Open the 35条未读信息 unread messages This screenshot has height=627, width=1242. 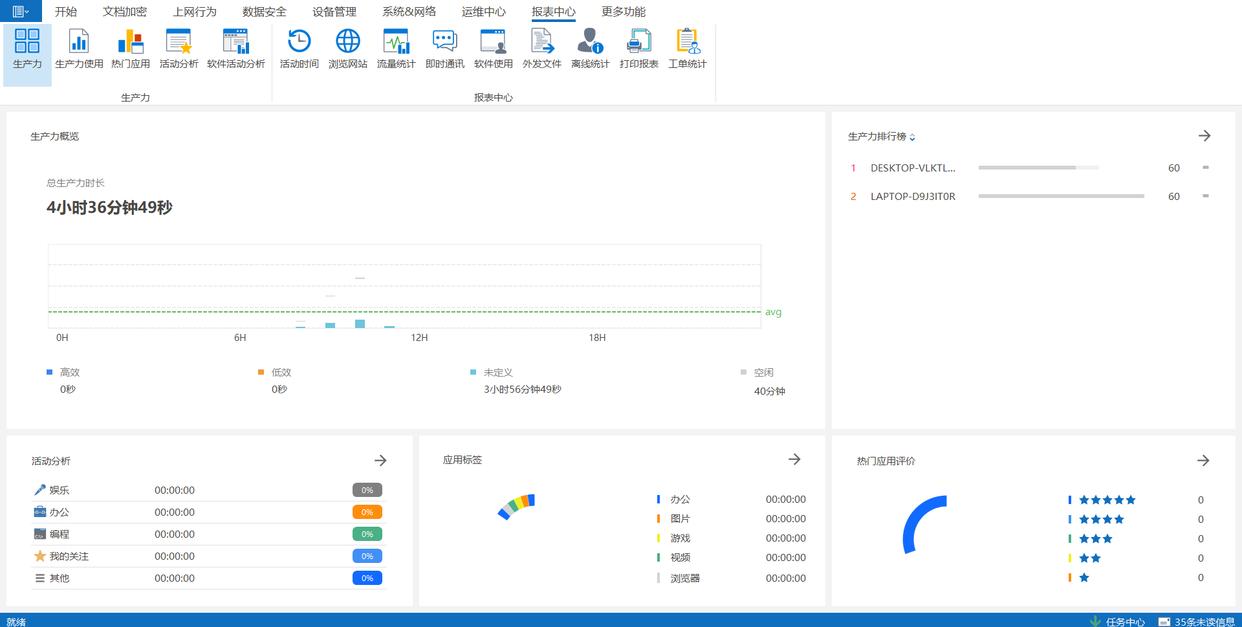click(x=1198, y=621)
